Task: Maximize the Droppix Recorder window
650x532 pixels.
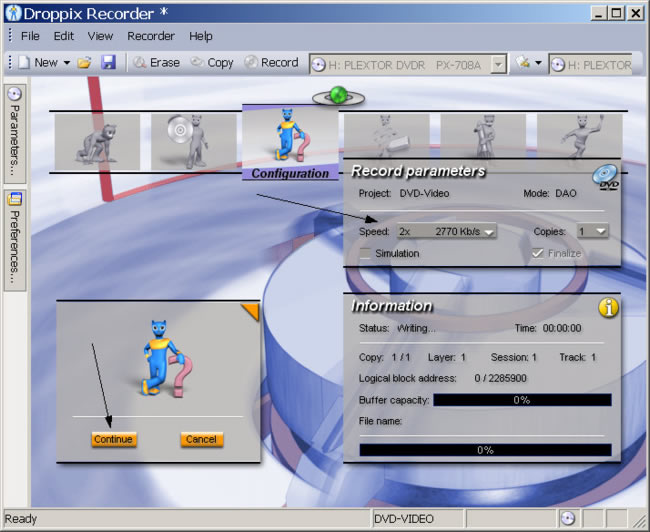Action: pyautogui.click(x=616, y=13)
